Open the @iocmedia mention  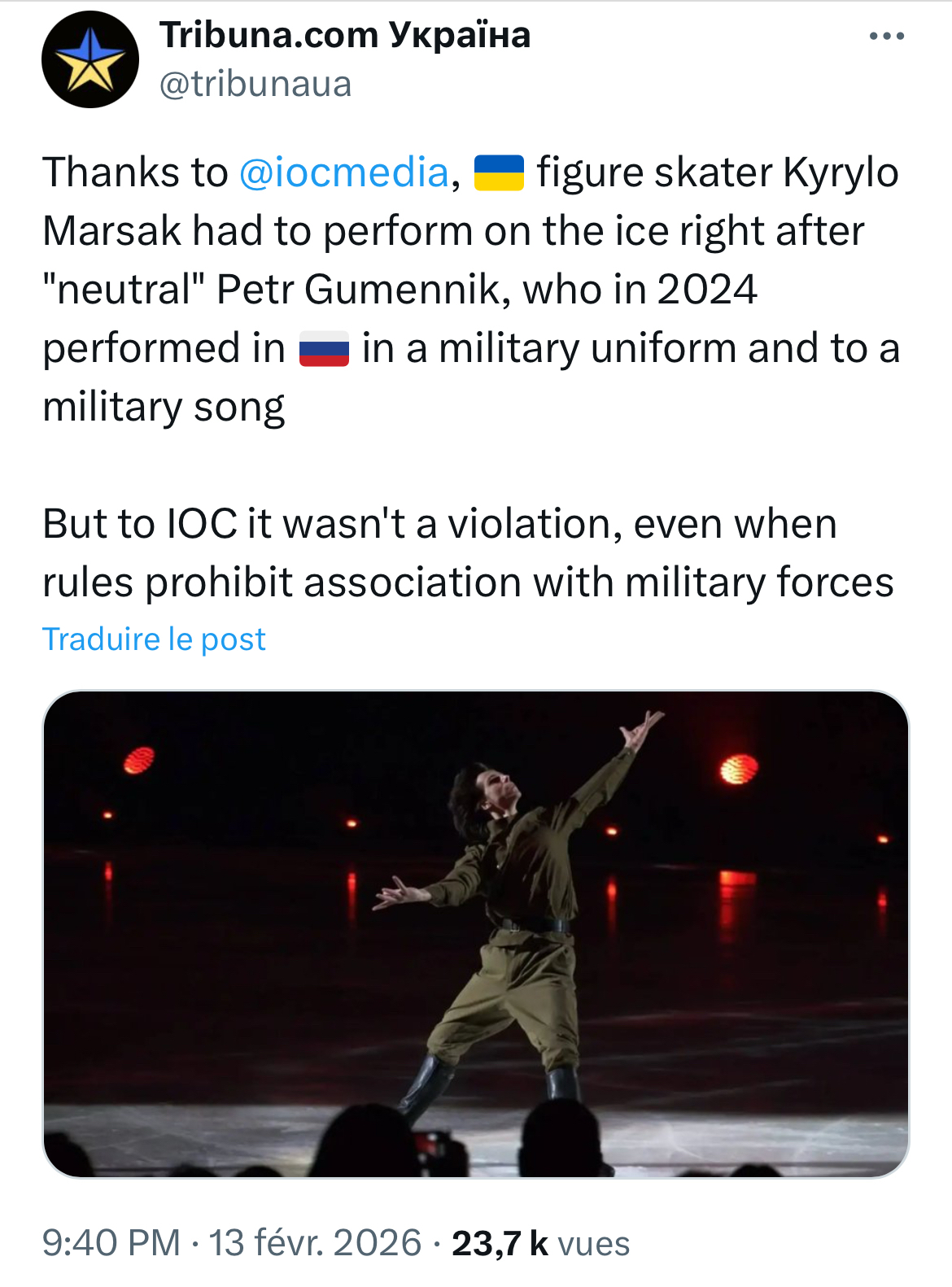coord(343,172)
